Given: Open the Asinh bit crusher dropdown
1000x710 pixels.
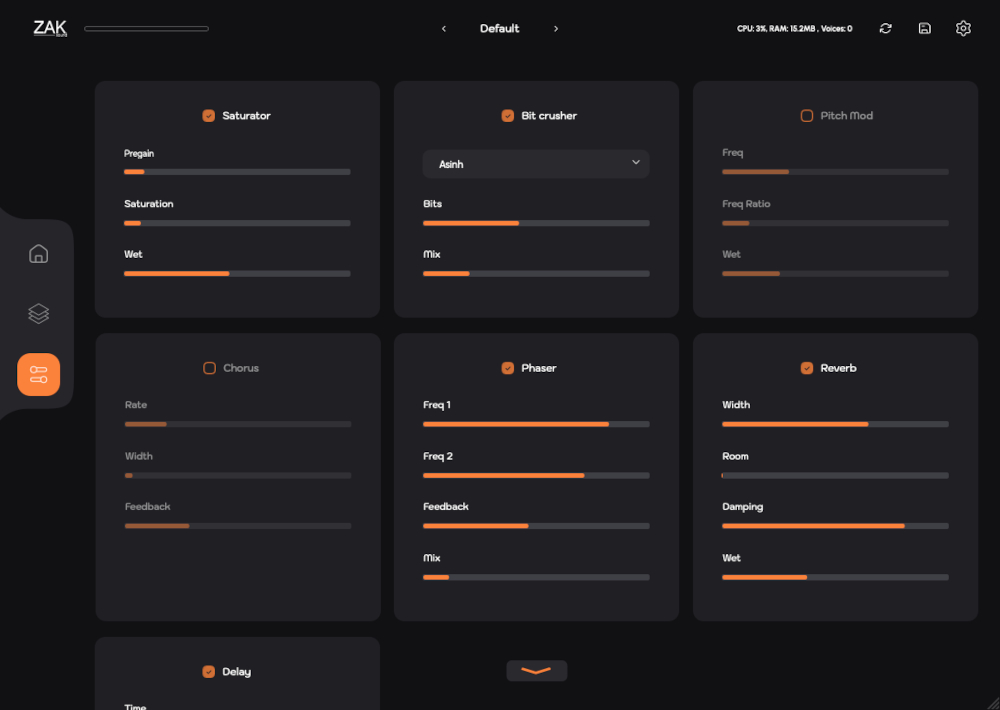Looking at the screenshot, I should click(x=536, y=164).
